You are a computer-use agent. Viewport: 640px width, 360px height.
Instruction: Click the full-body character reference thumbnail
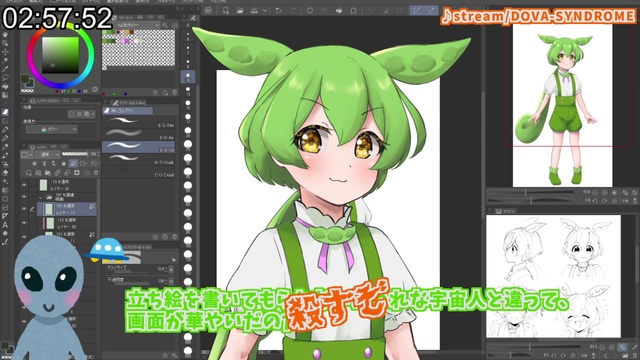(x=562, y=105)
